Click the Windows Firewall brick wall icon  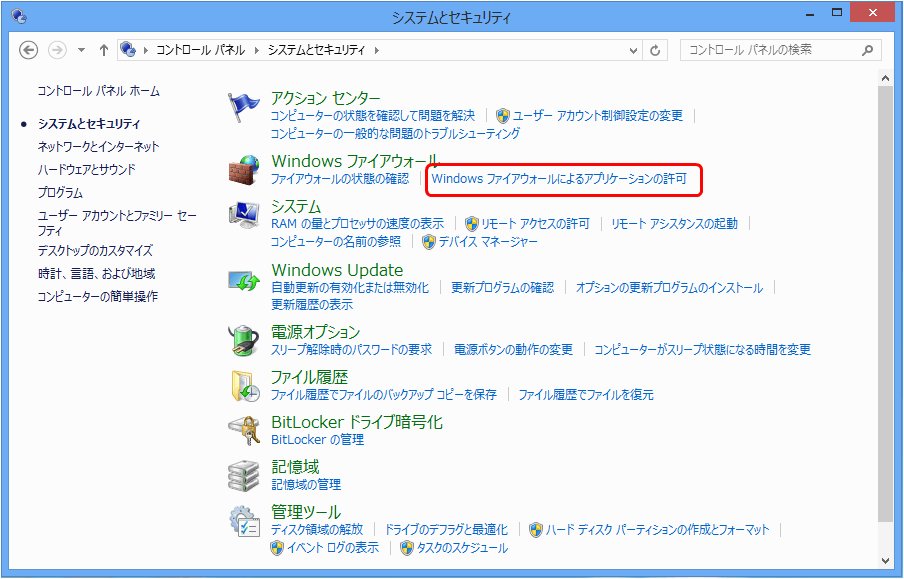[x=243, y=170]
